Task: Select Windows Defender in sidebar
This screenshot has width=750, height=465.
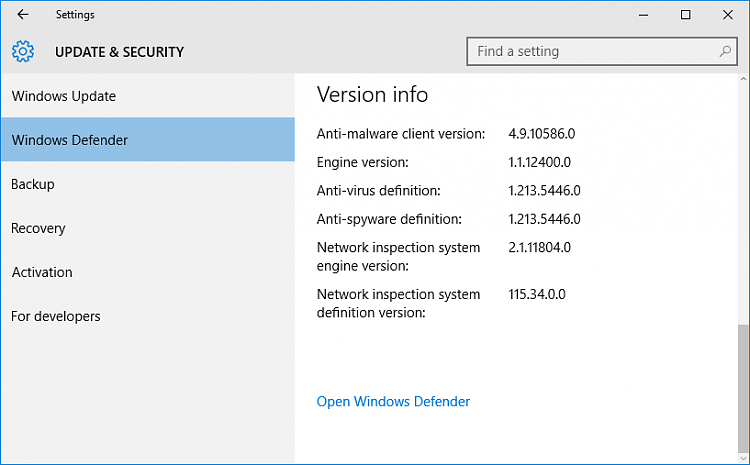Action: click(148, 140)
